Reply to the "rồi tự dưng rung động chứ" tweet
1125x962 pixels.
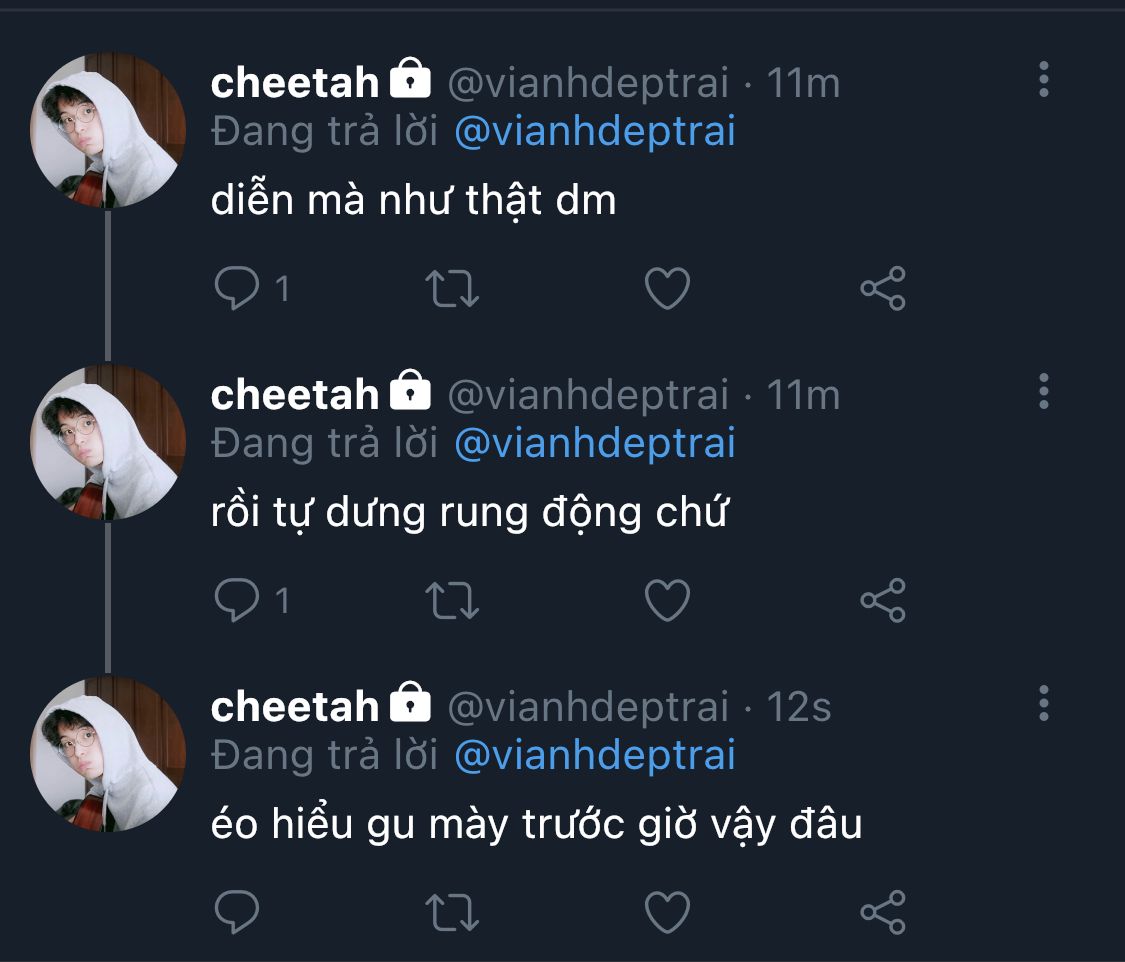point(237,600)
